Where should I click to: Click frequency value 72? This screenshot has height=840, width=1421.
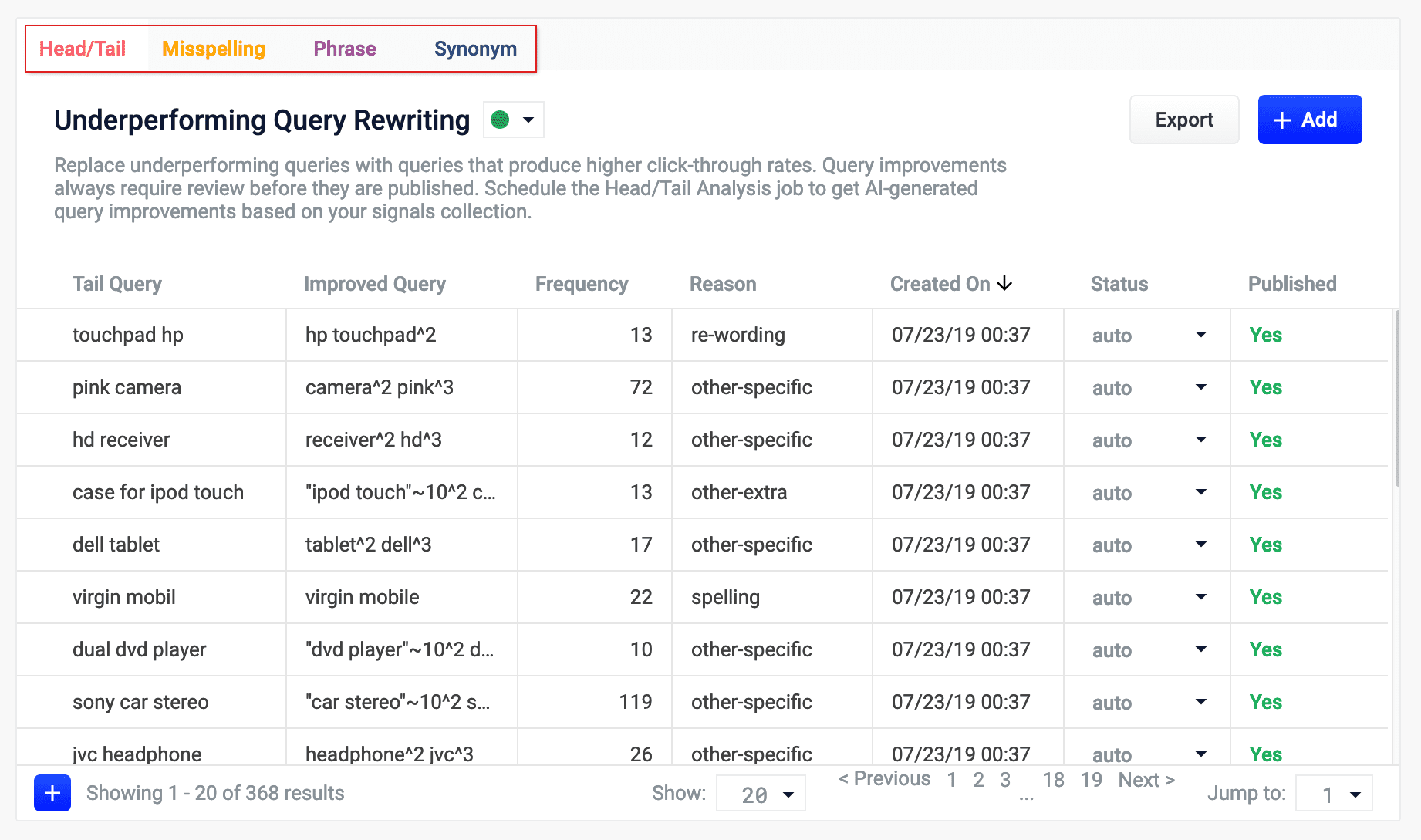[641, 387]
